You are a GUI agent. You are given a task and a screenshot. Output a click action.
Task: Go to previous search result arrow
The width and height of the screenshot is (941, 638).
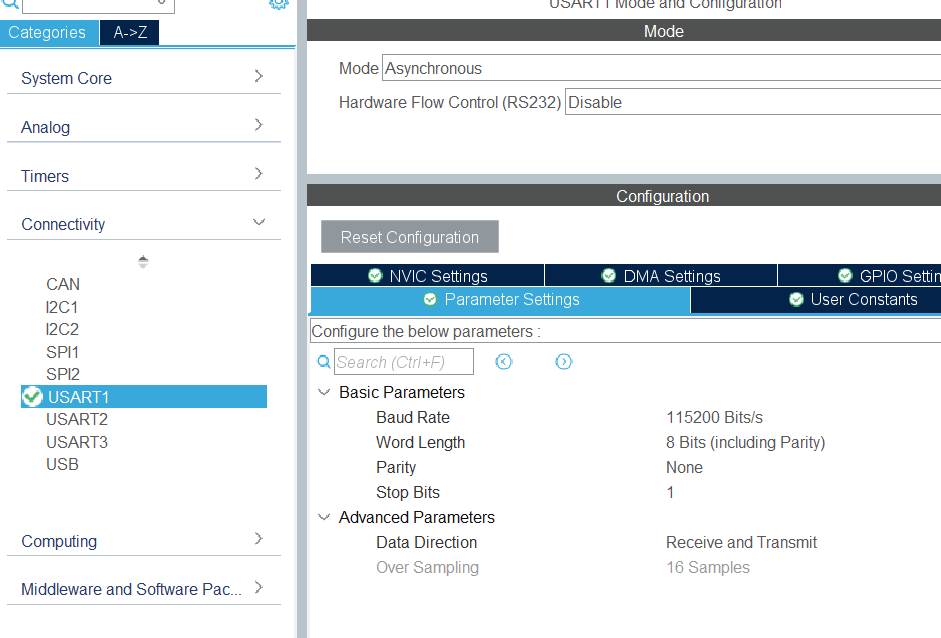[x=504, y=362]
